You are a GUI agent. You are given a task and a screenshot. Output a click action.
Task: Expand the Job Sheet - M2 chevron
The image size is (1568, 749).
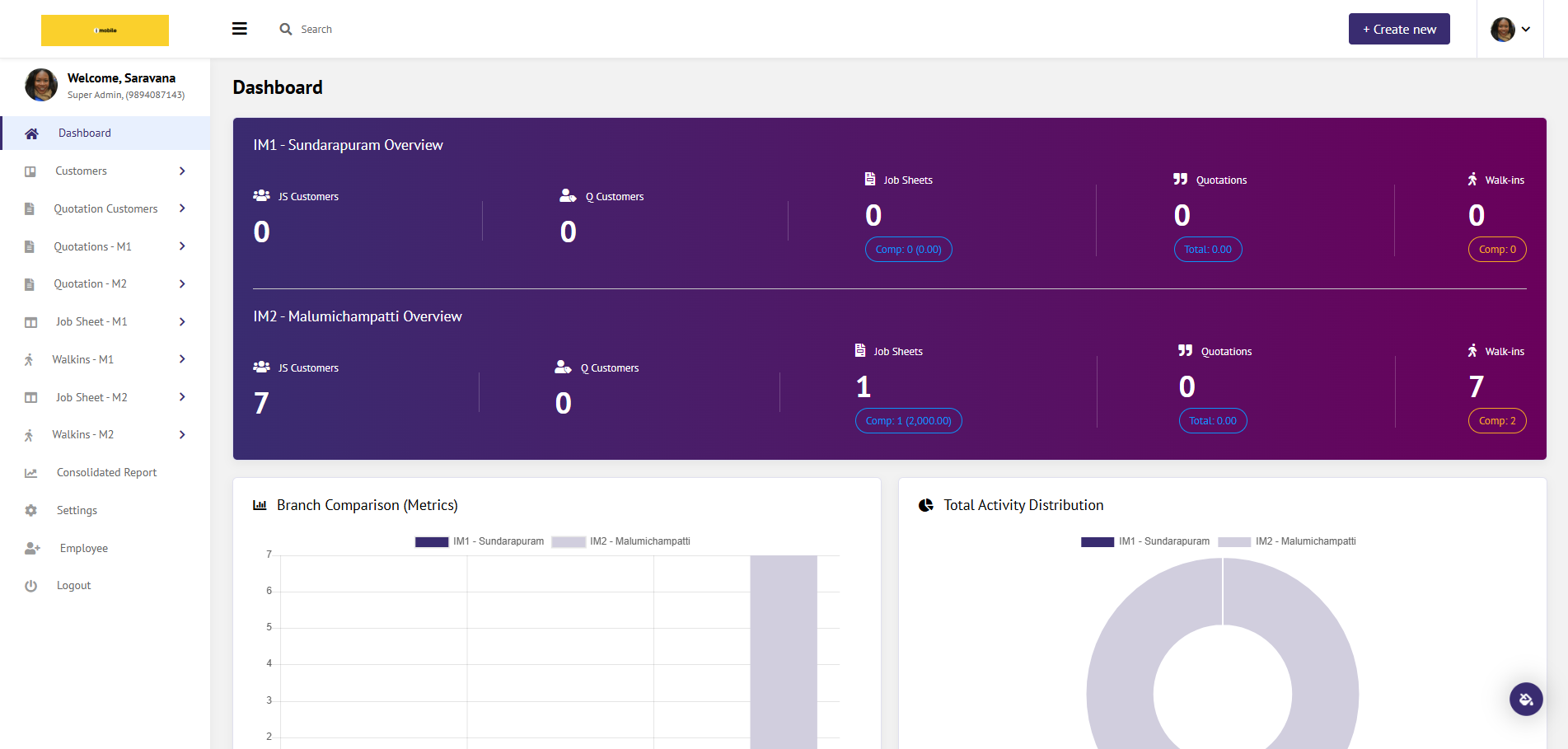(182, 397)
